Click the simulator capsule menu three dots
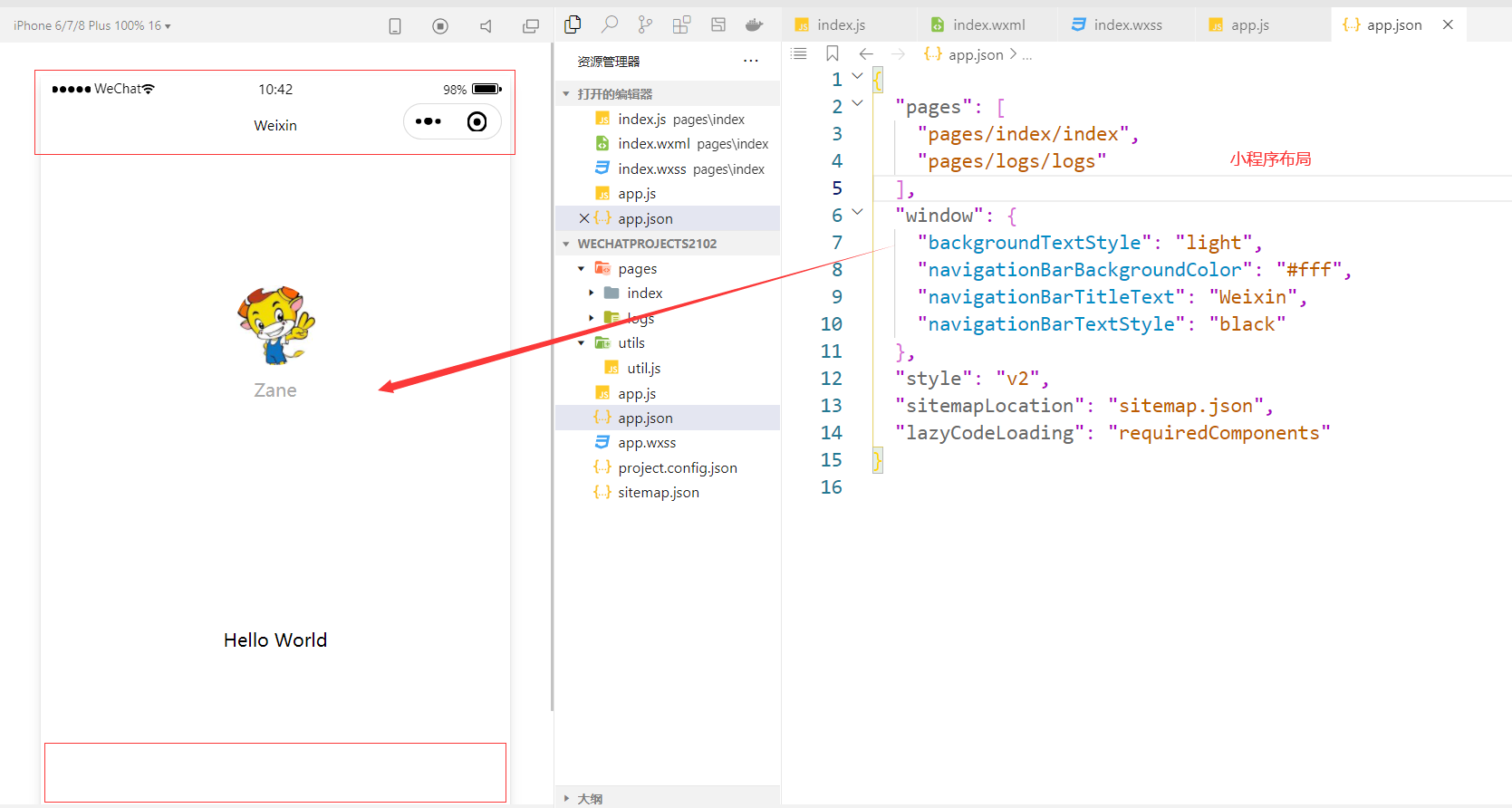Viewport: 1512px width, 808px height. coord(428,121)
